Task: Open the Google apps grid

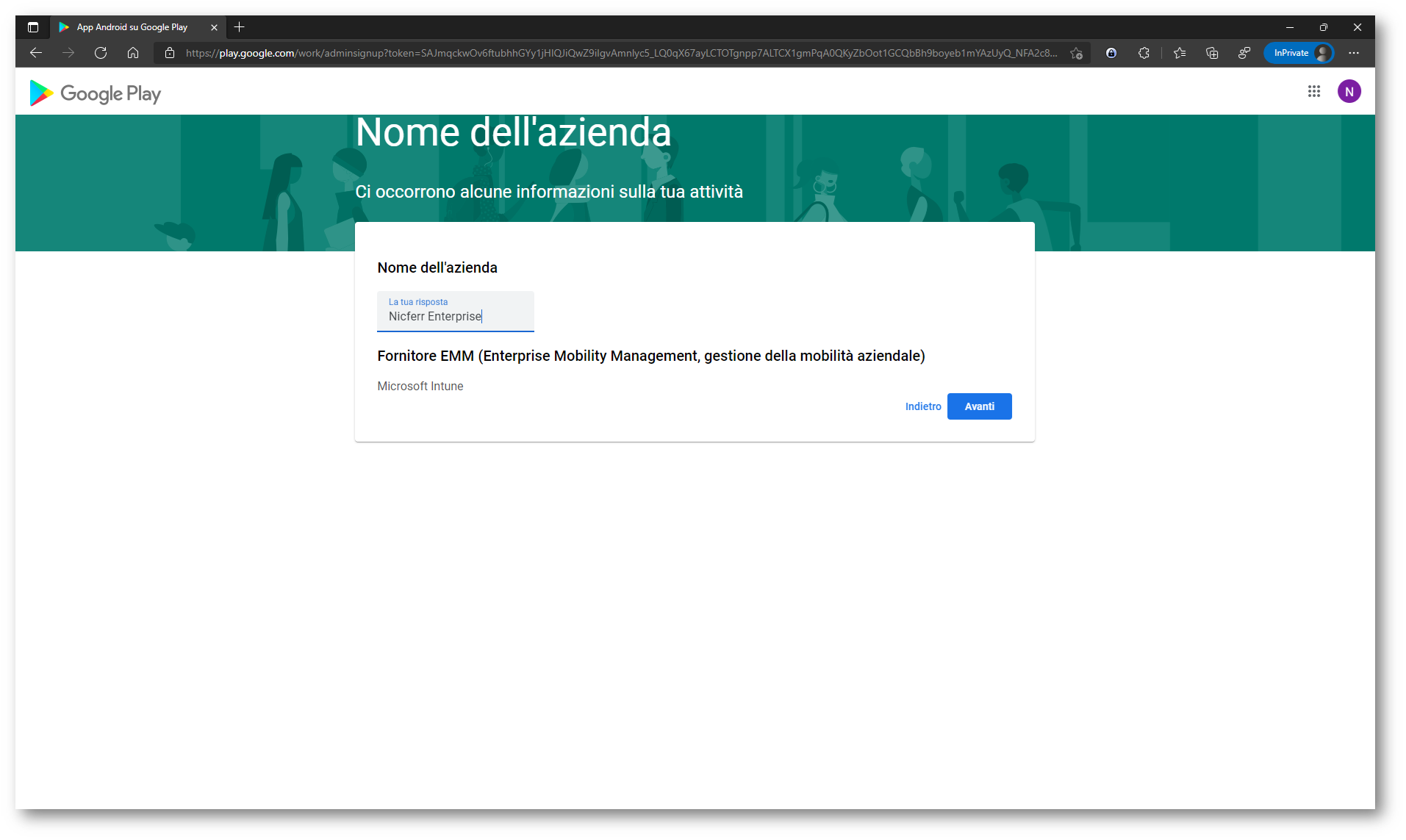Action: click(x=1313, y=91)
